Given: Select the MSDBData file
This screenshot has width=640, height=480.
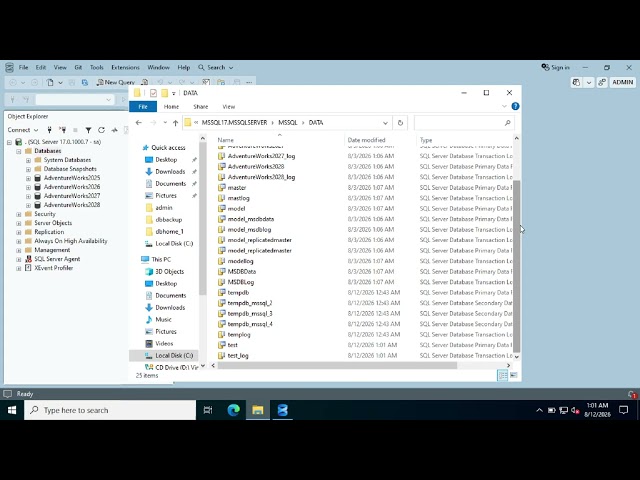Looking at the screenshot, I should [242, 271].
